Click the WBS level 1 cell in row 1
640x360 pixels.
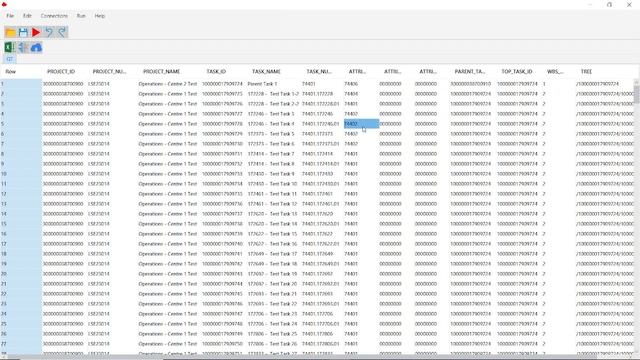544,84
